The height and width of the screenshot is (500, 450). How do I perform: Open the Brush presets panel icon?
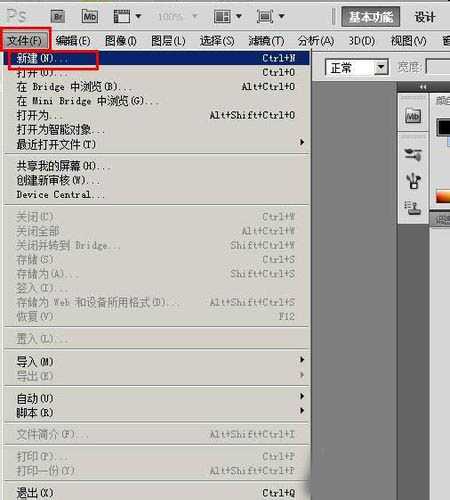413,155
